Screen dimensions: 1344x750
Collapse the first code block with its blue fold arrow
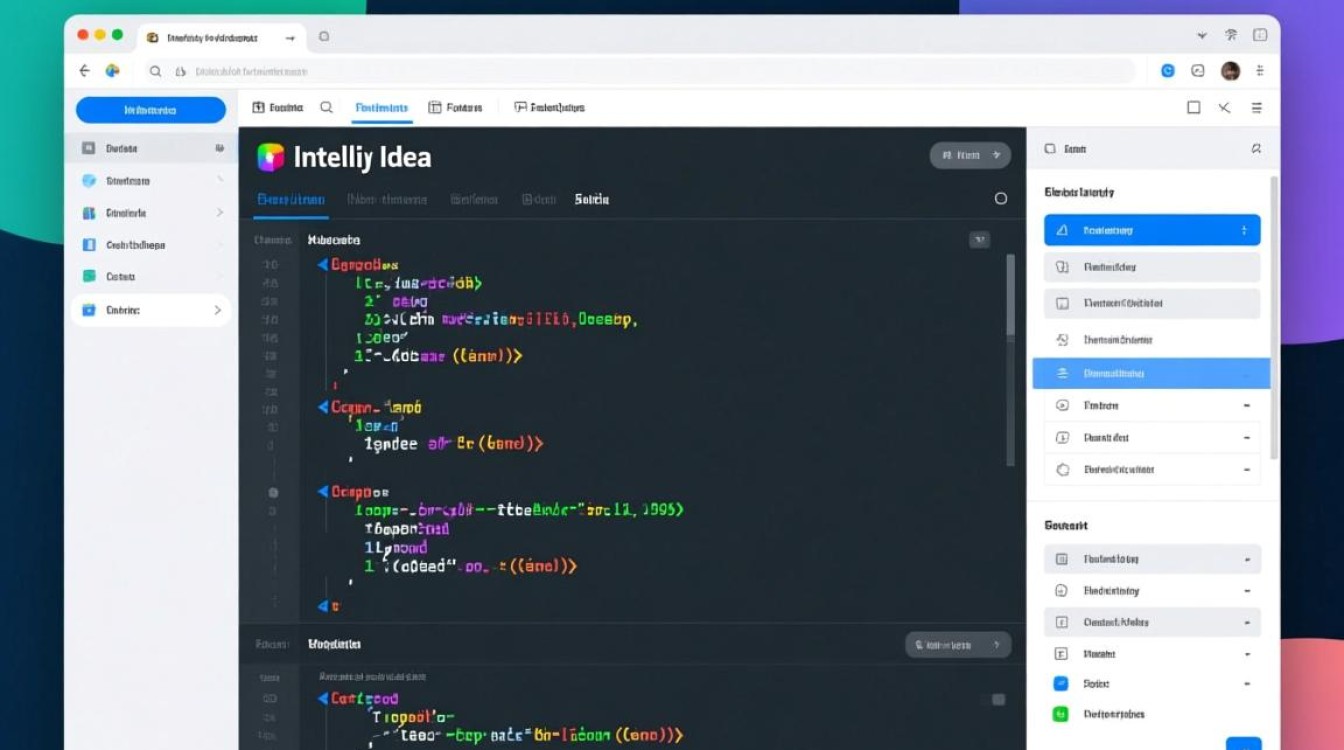[323, 265]
